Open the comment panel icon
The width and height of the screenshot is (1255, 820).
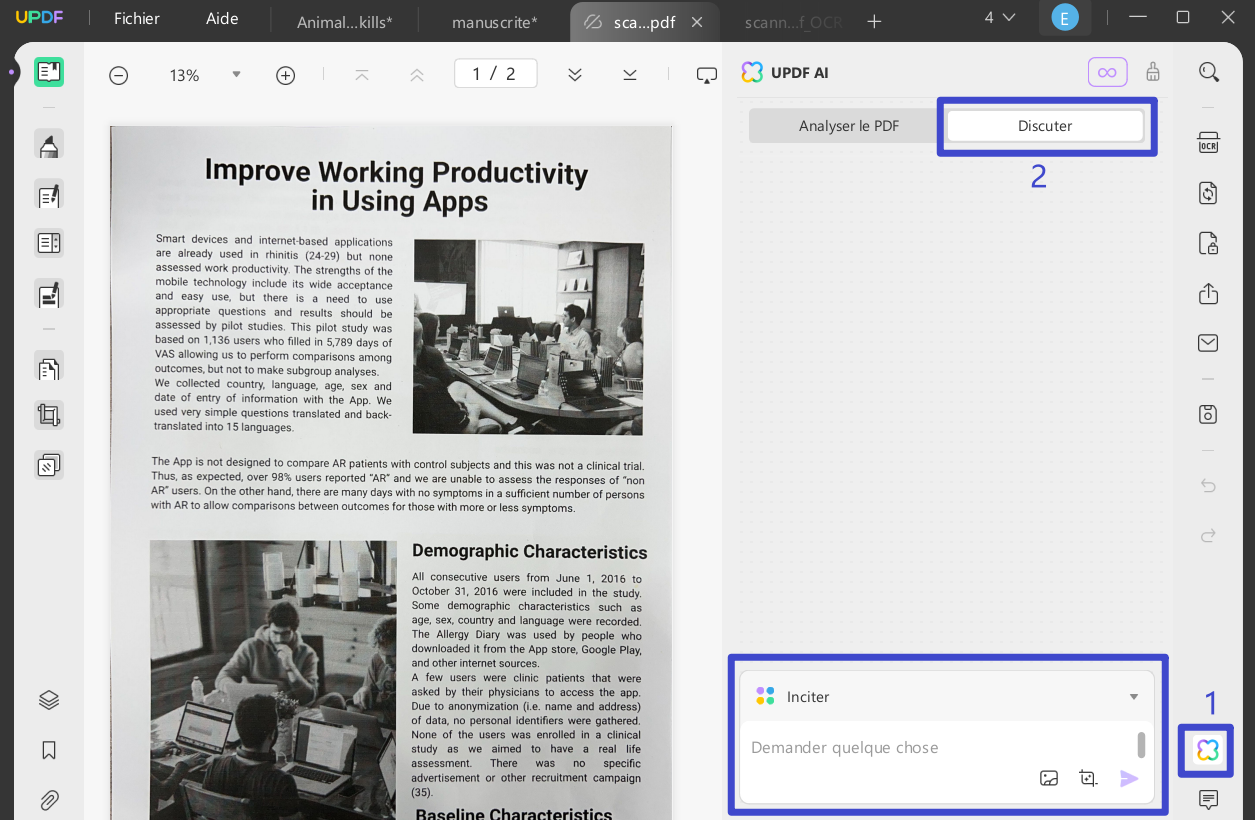[1208, 799]
